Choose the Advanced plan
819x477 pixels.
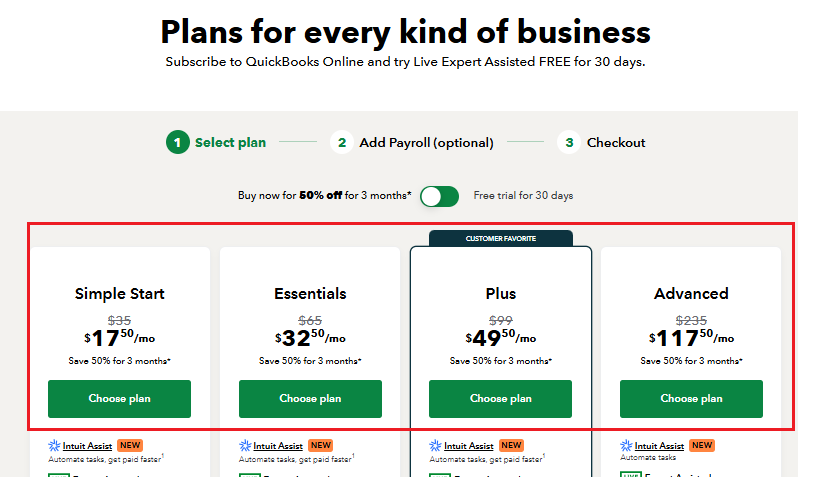coord(691,399)
